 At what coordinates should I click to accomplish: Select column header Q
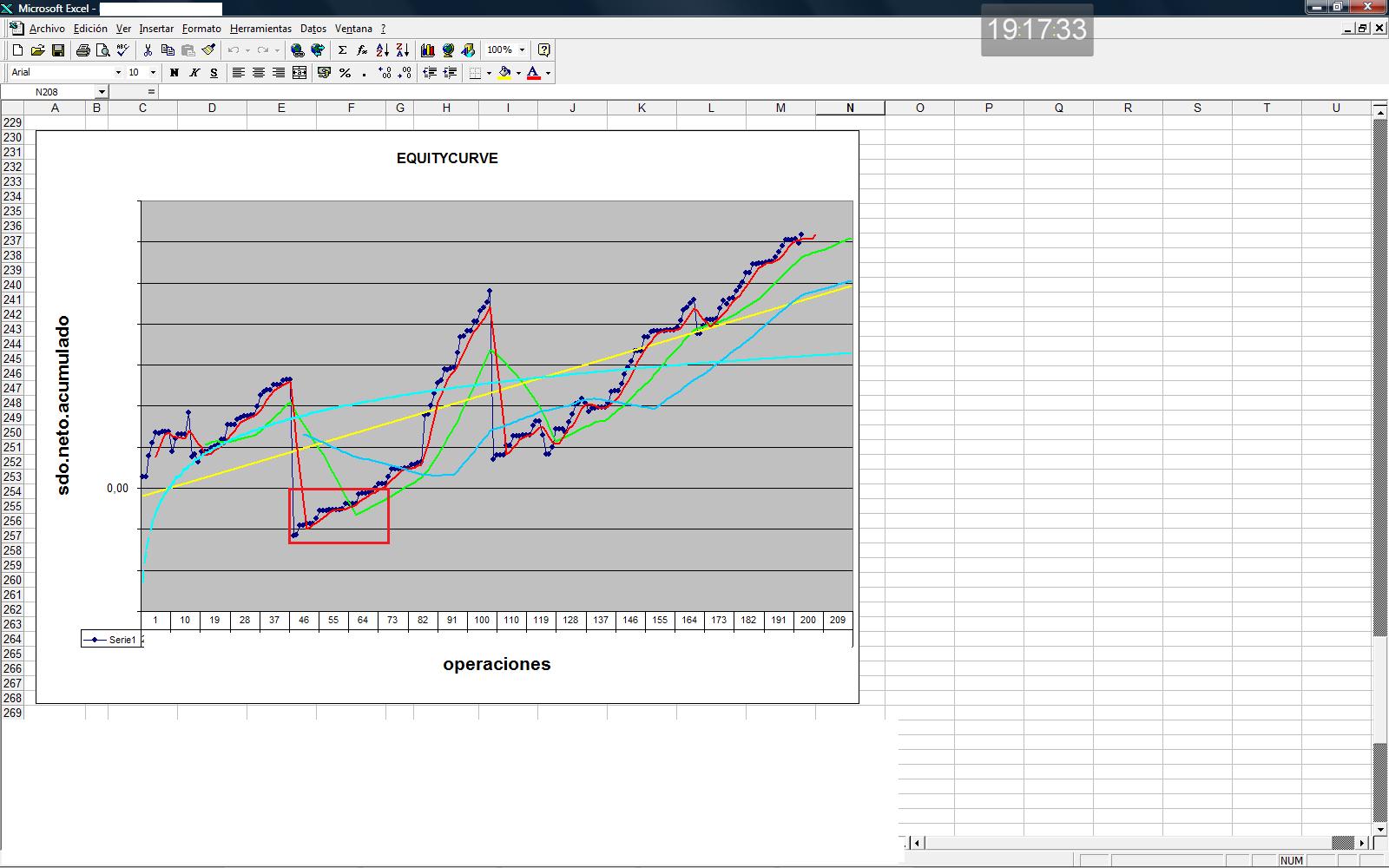[1058, 108]
